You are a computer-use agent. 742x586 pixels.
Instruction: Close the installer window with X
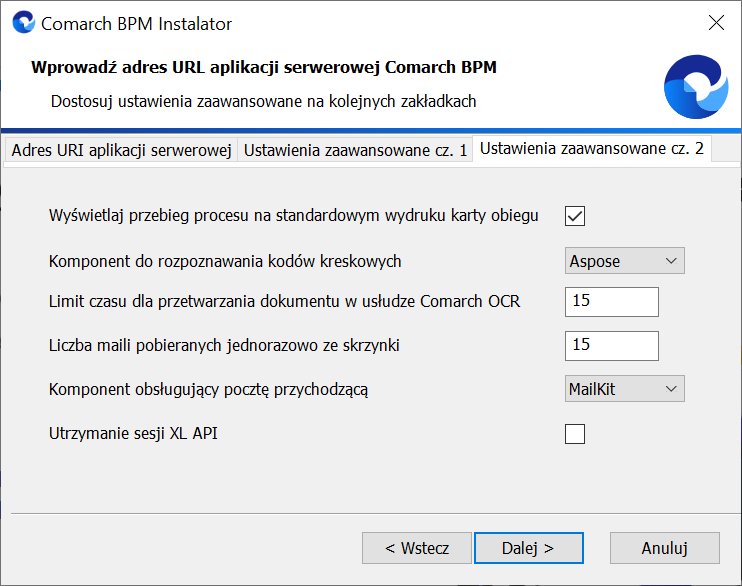716,22
